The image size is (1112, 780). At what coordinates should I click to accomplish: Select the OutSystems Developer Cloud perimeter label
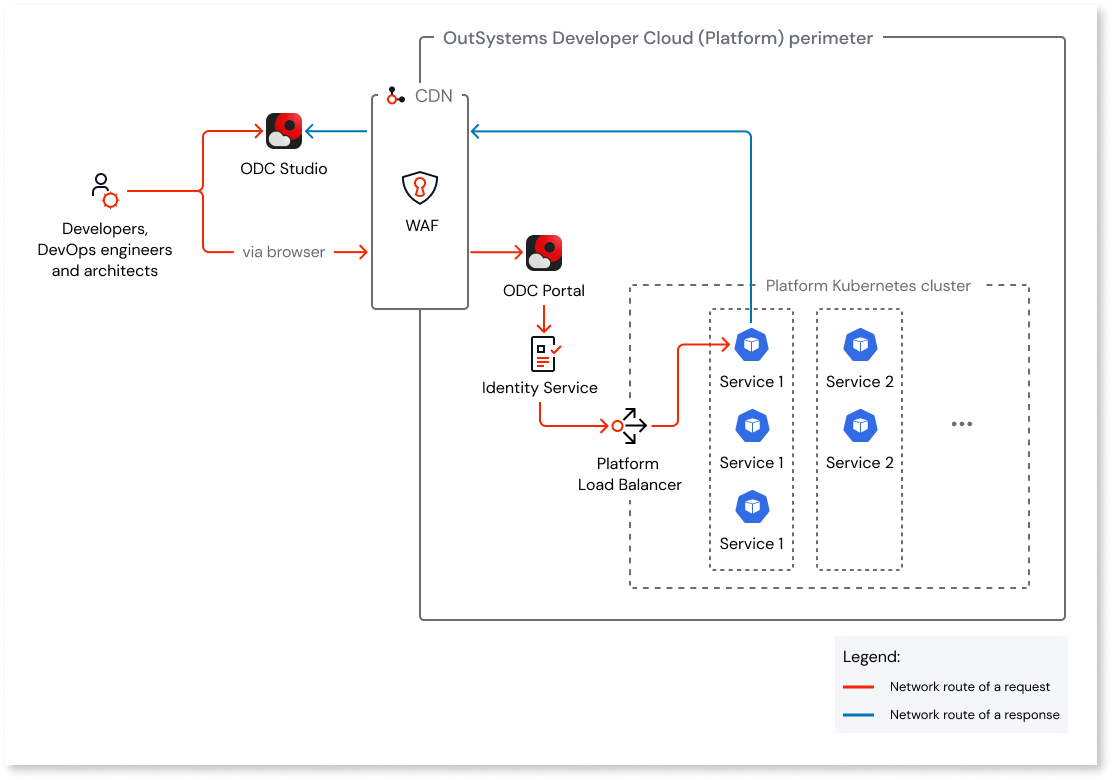coord(658,38)
